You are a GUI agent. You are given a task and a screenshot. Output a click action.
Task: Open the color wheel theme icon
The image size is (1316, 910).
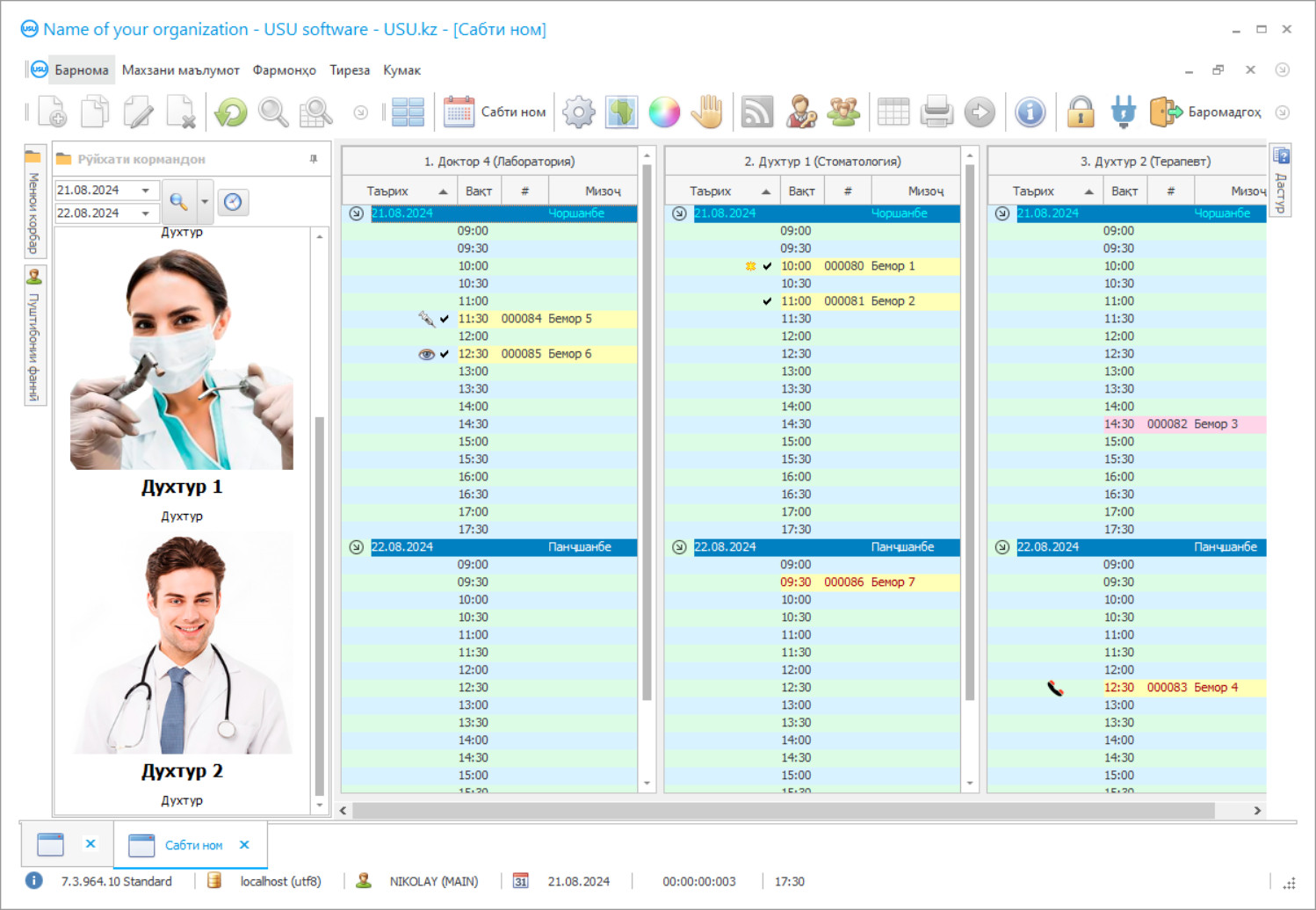(664, 112)
